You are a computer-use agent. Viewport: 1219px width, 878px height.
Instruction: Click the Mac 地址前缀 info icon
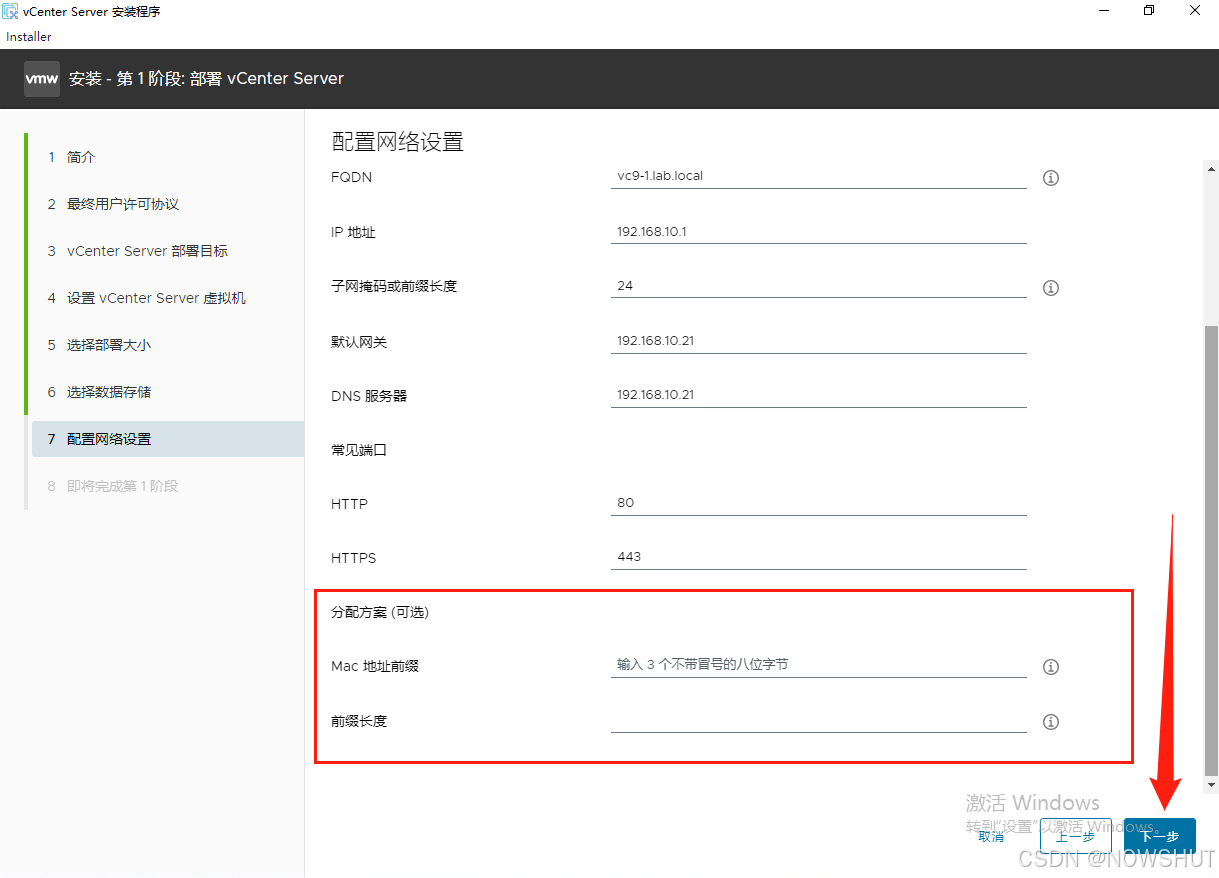pyautogui.click(x=1051, y=667)
